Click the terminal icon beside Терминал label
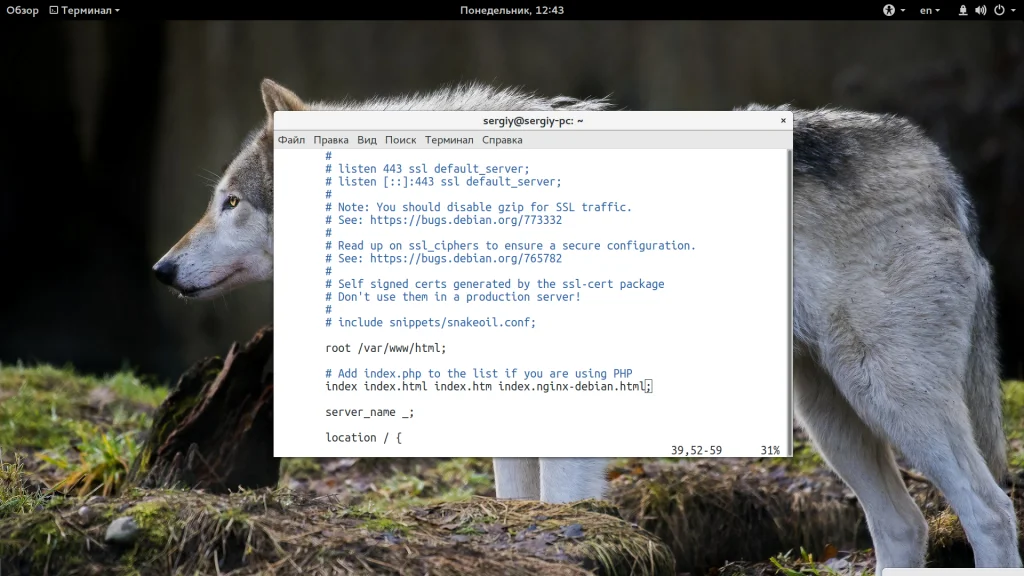Image resolution: width=1024 pixels, height=576 pixels. (54, 10)
